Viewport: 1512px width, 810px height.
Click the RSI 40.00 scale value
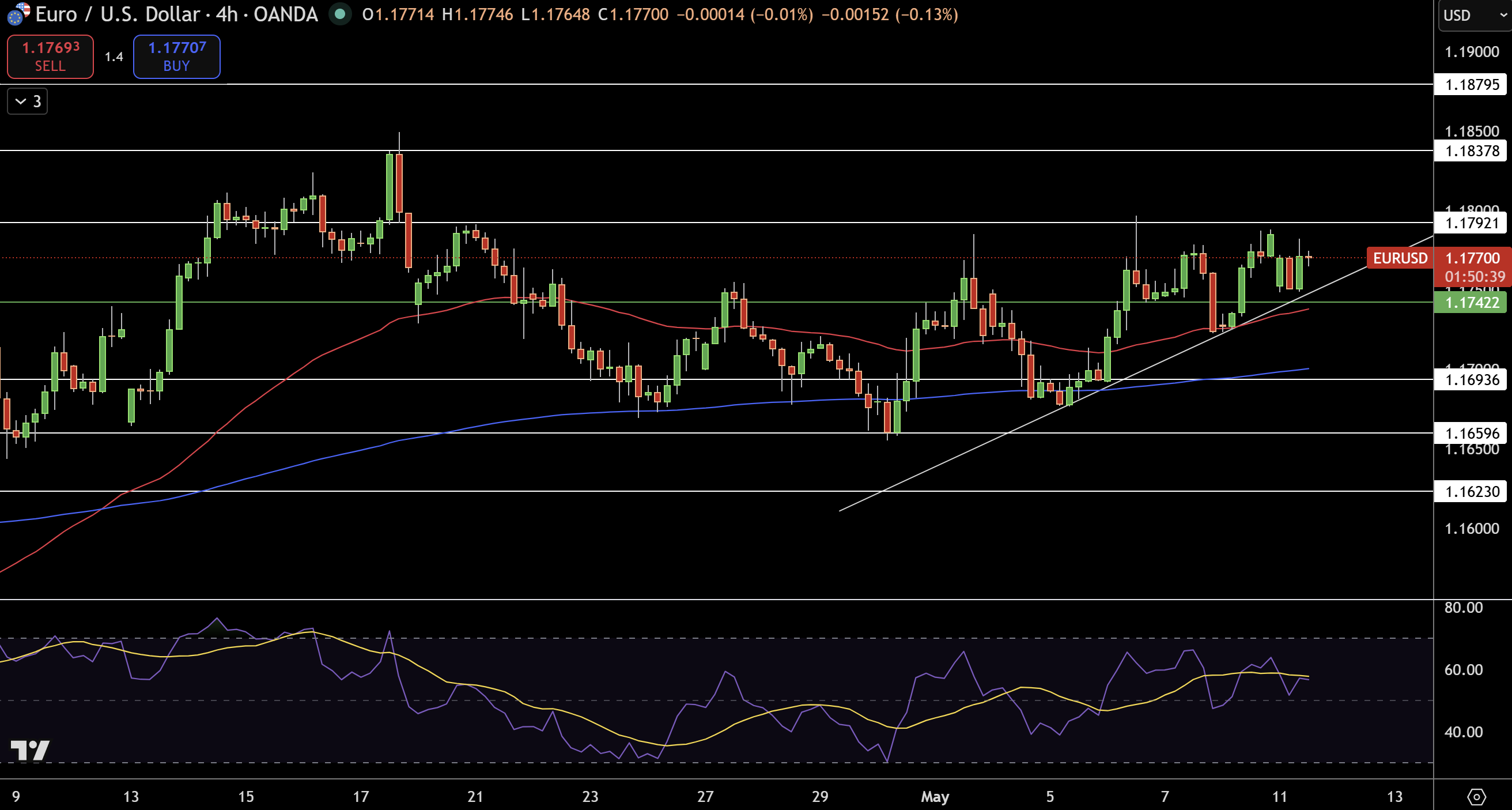pyautogui.click(x=1463, y=732)
